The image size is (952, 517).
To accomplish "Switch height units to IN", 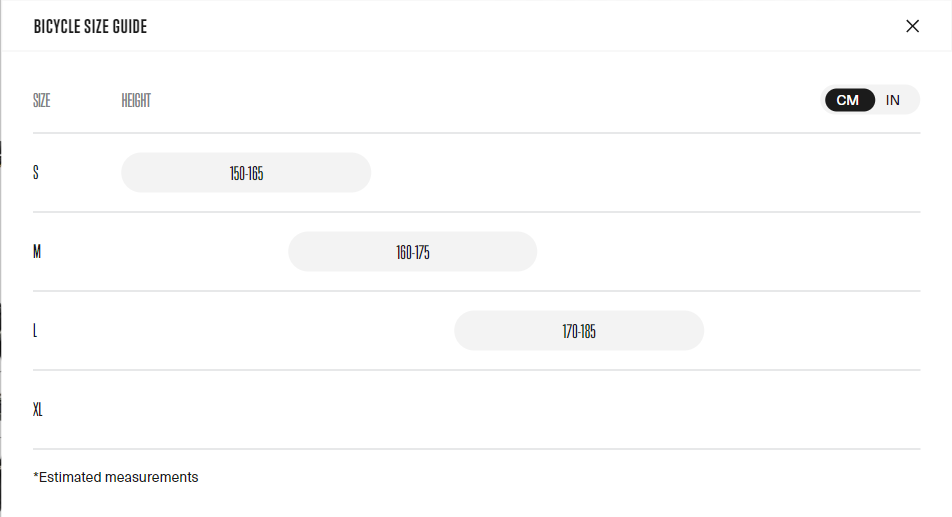I will pyautogui.click(x=893, y=100).
